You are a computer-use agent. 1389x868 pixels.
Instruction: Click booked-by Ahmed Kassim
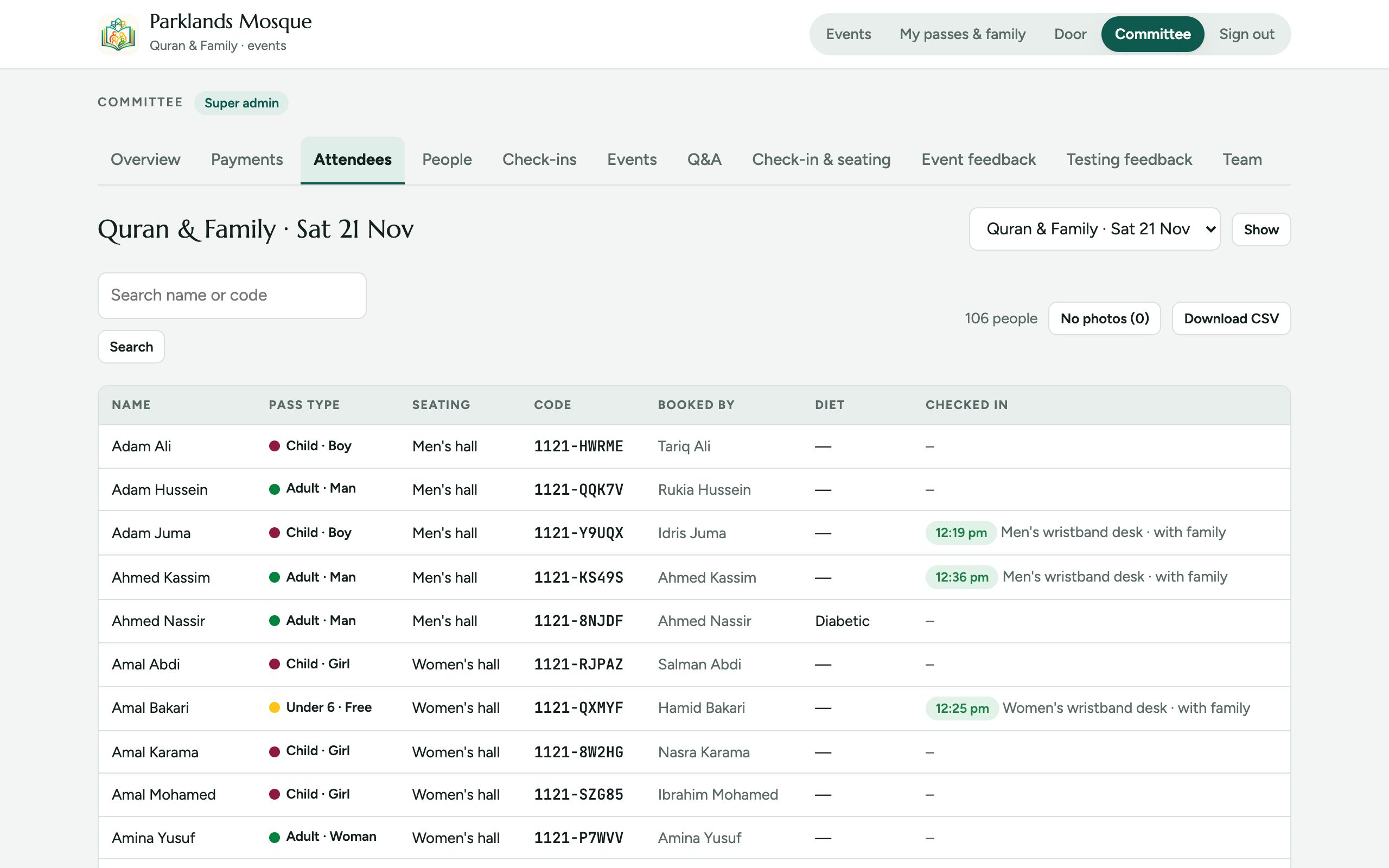tap(707, 578)
